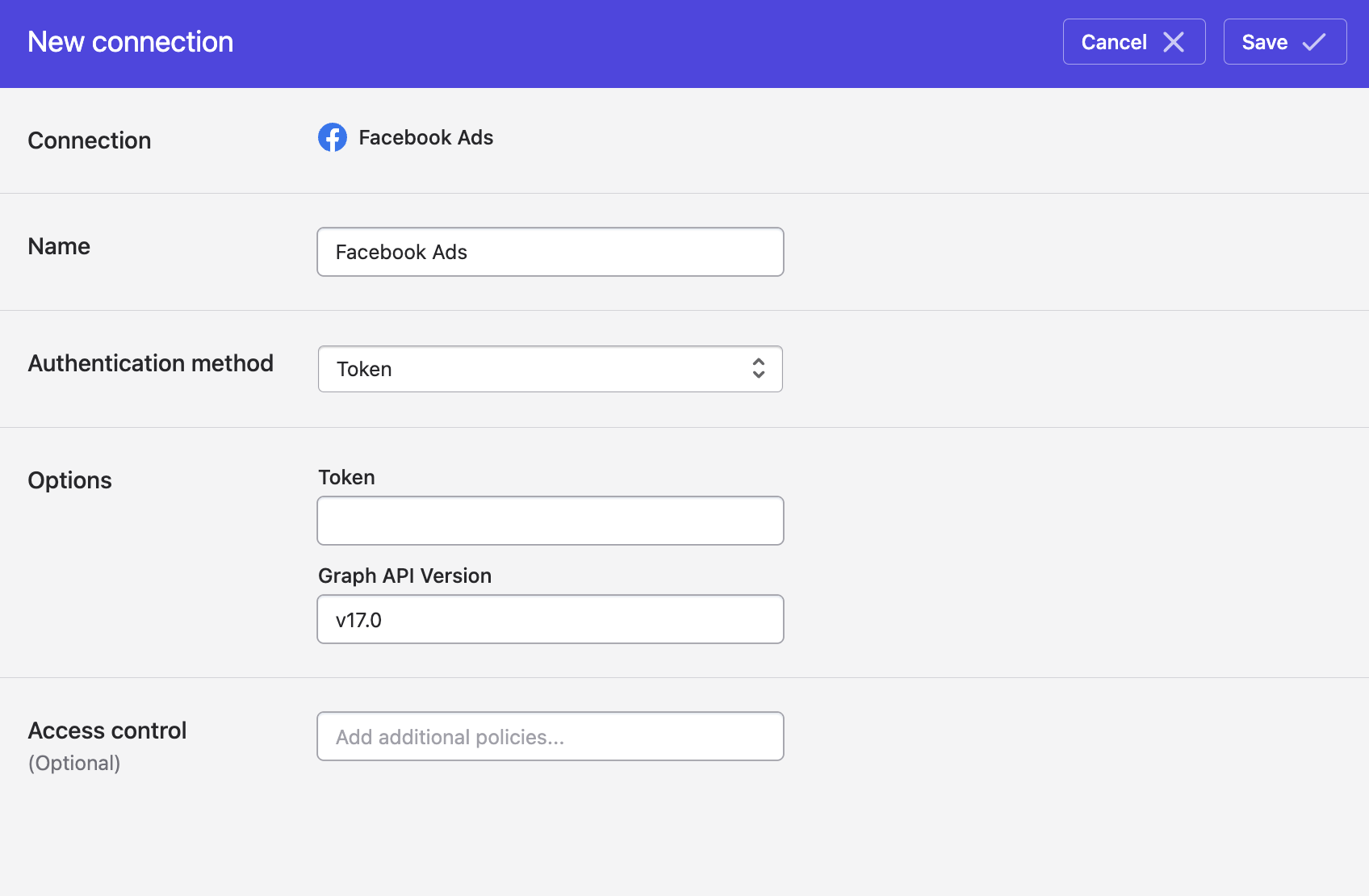Click the 'Authentication method' label
The height and width of the screenshot is (896, 1369).
[x=151, y=363]
